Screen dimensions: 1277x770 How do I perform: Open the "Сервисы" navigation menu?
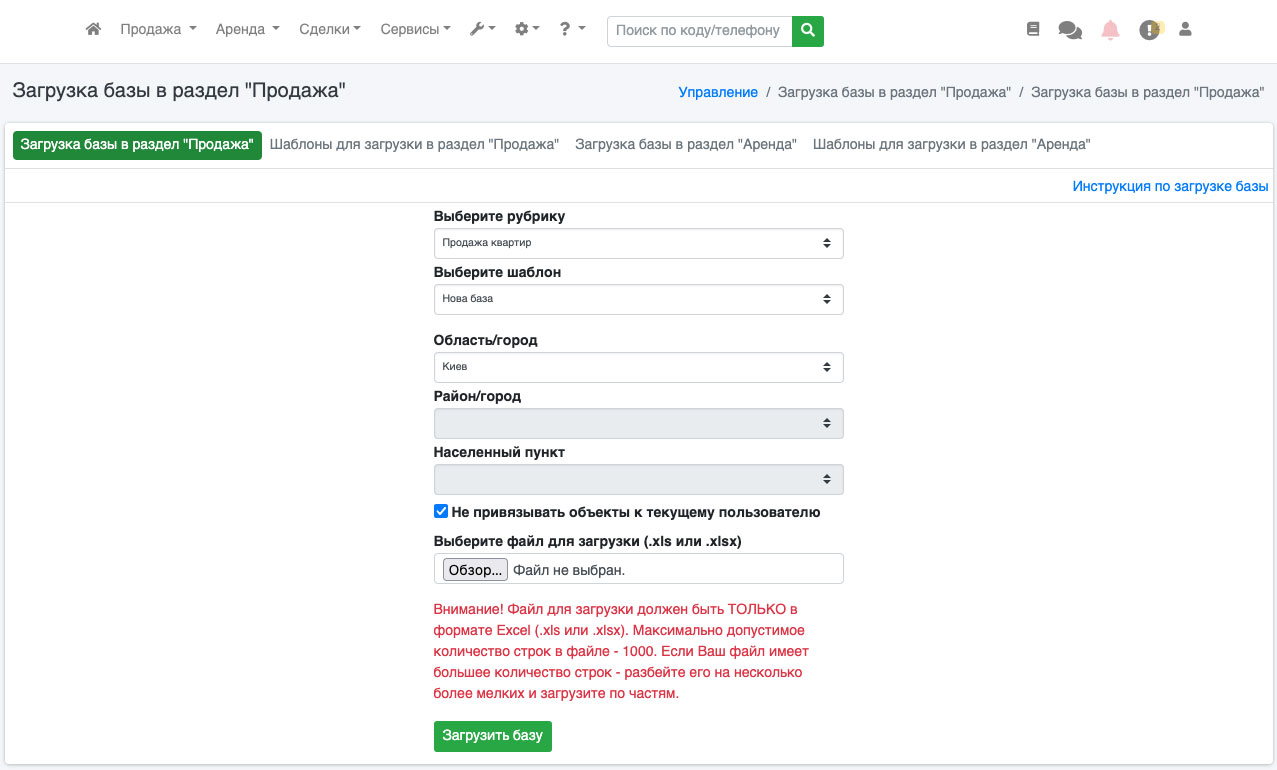tap(415, 30)
